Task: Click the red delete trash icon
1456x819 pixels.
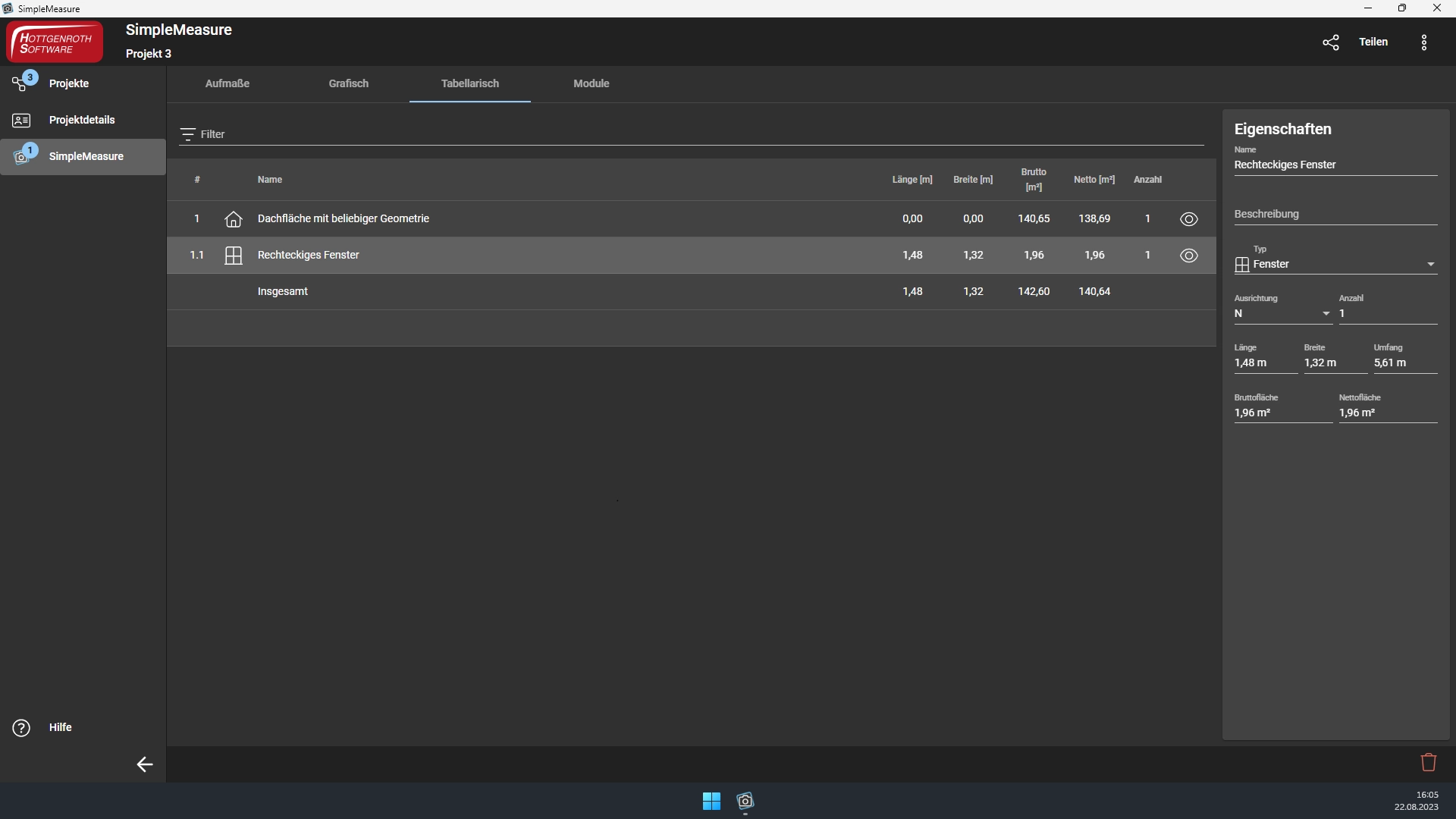Action: click(1429, 762)
